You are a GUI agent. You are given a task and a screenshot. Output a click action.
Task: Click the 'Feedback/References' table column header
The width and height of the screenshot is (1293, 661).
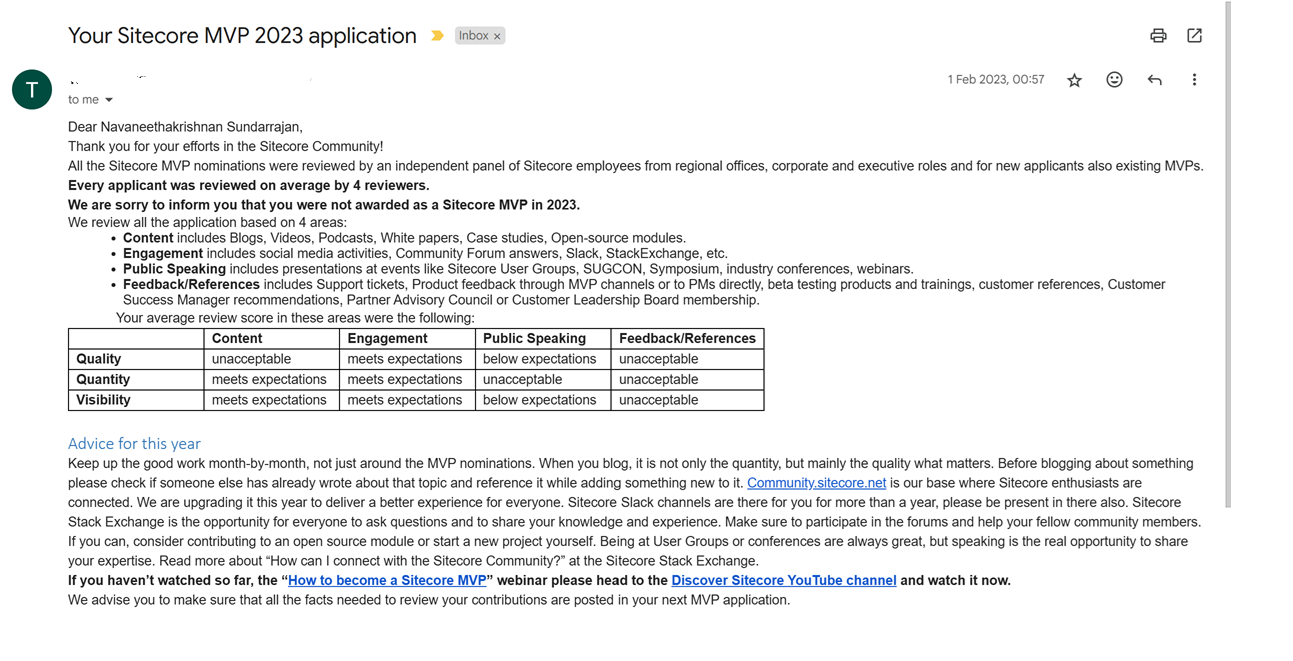tap(687, 339)
